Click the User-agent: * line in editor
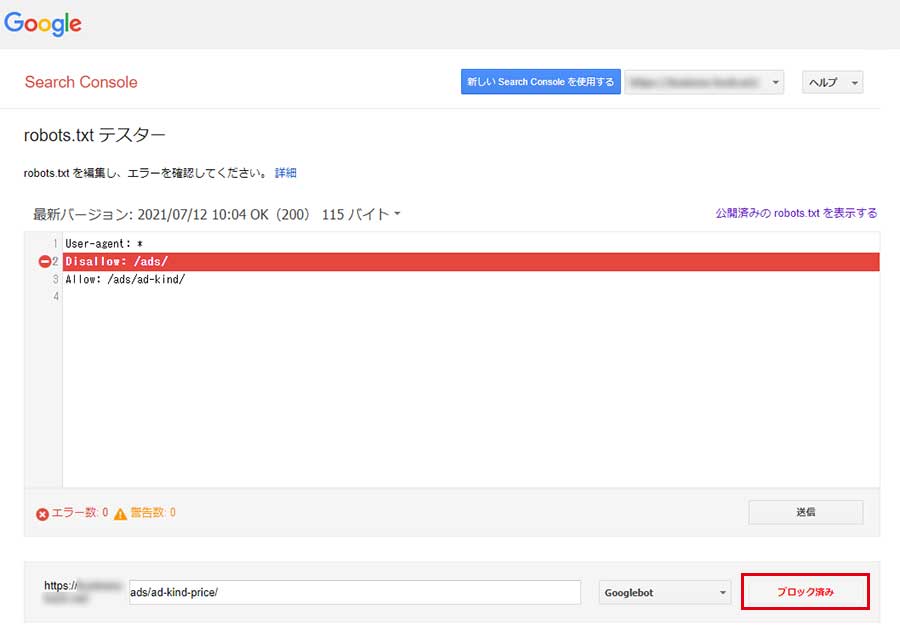Screen dimensions: 900x640 point(104,244)
